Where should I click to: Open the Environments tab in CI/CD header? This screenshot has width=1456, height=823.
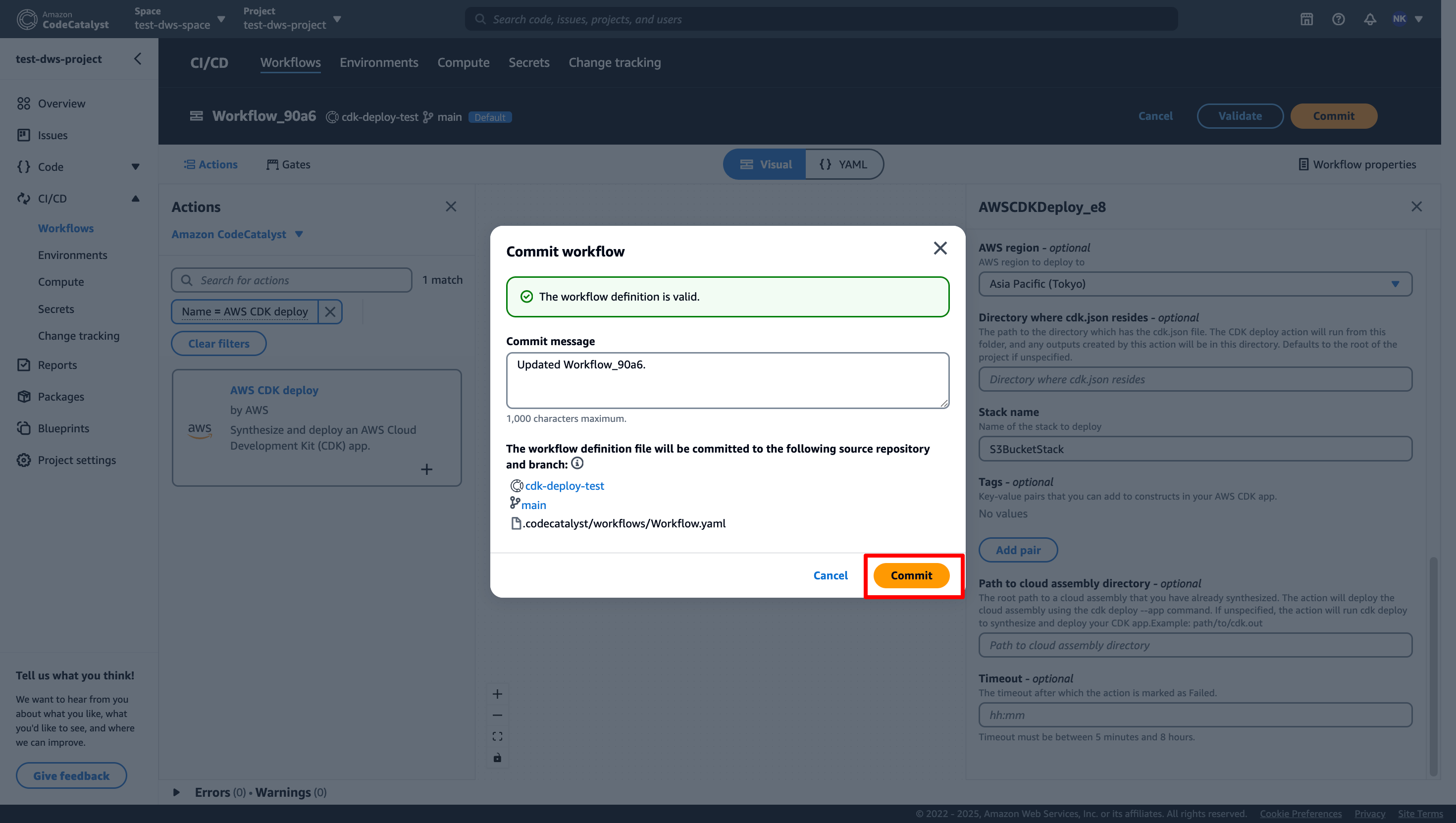[x=379, y=63]
